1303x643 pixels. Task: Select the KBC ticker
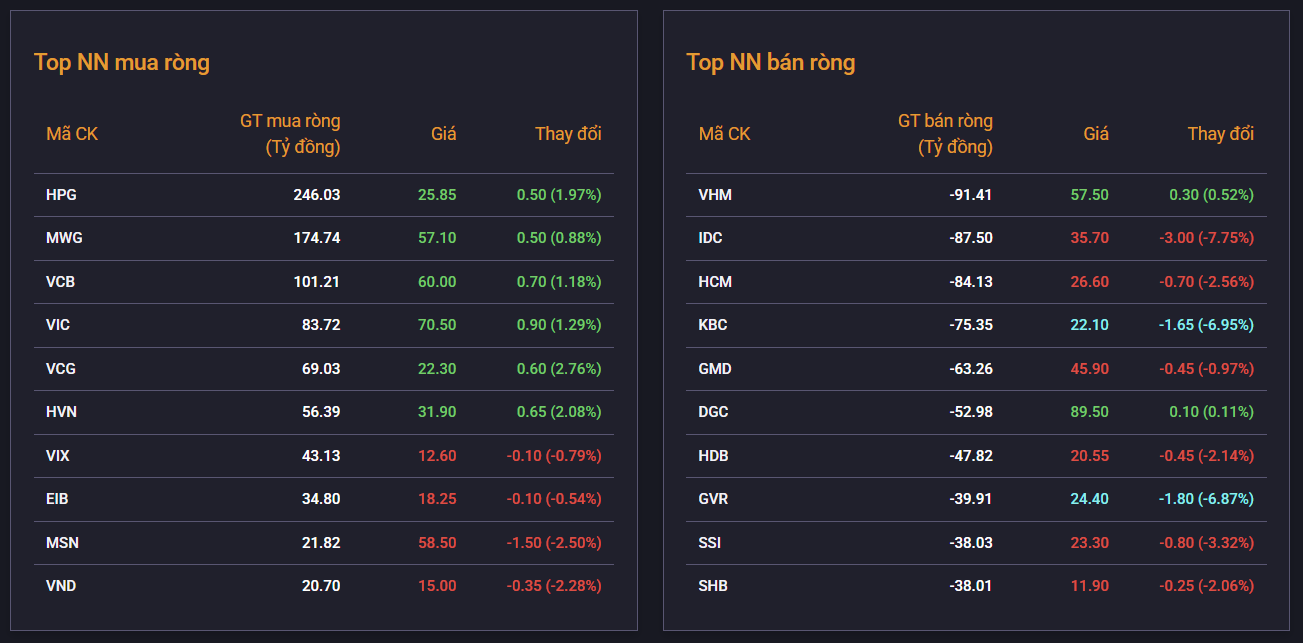(713, 325)
